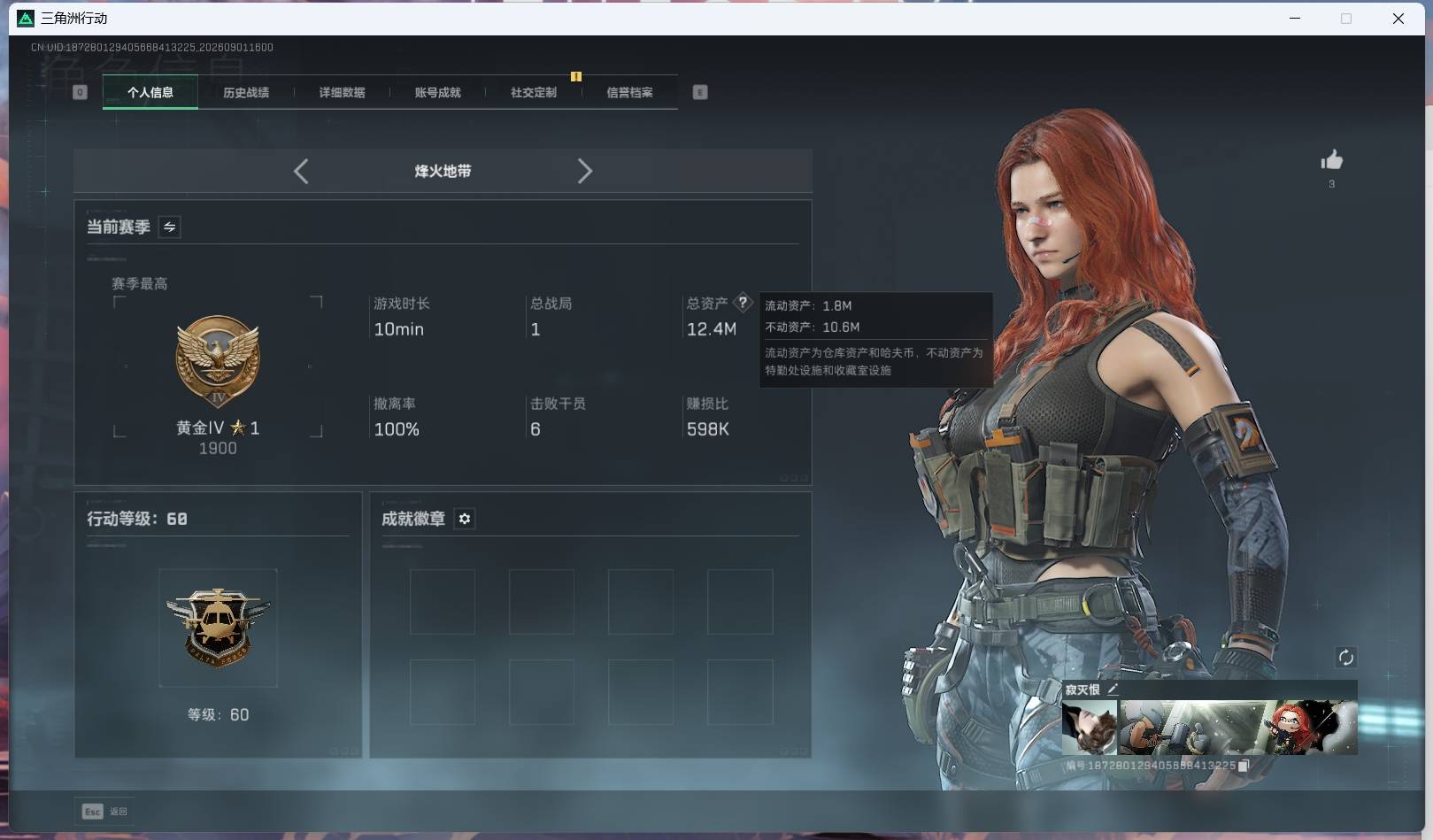Toggle the 当前赛季 season switch icon
1433x840 pixels.
[x=169, y=227]
